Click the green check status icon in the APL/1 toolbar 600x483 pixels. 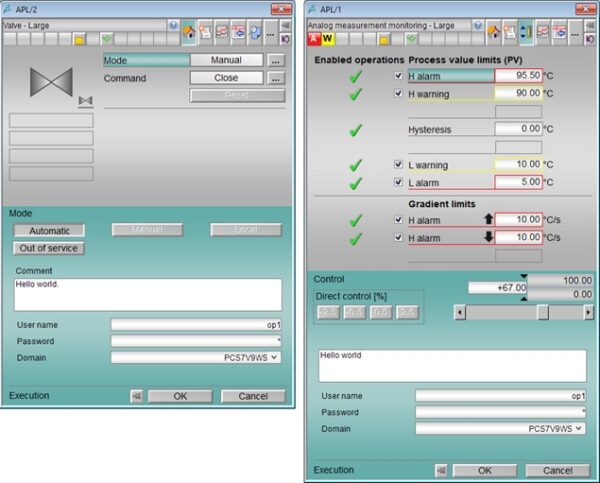click(411, 39)
